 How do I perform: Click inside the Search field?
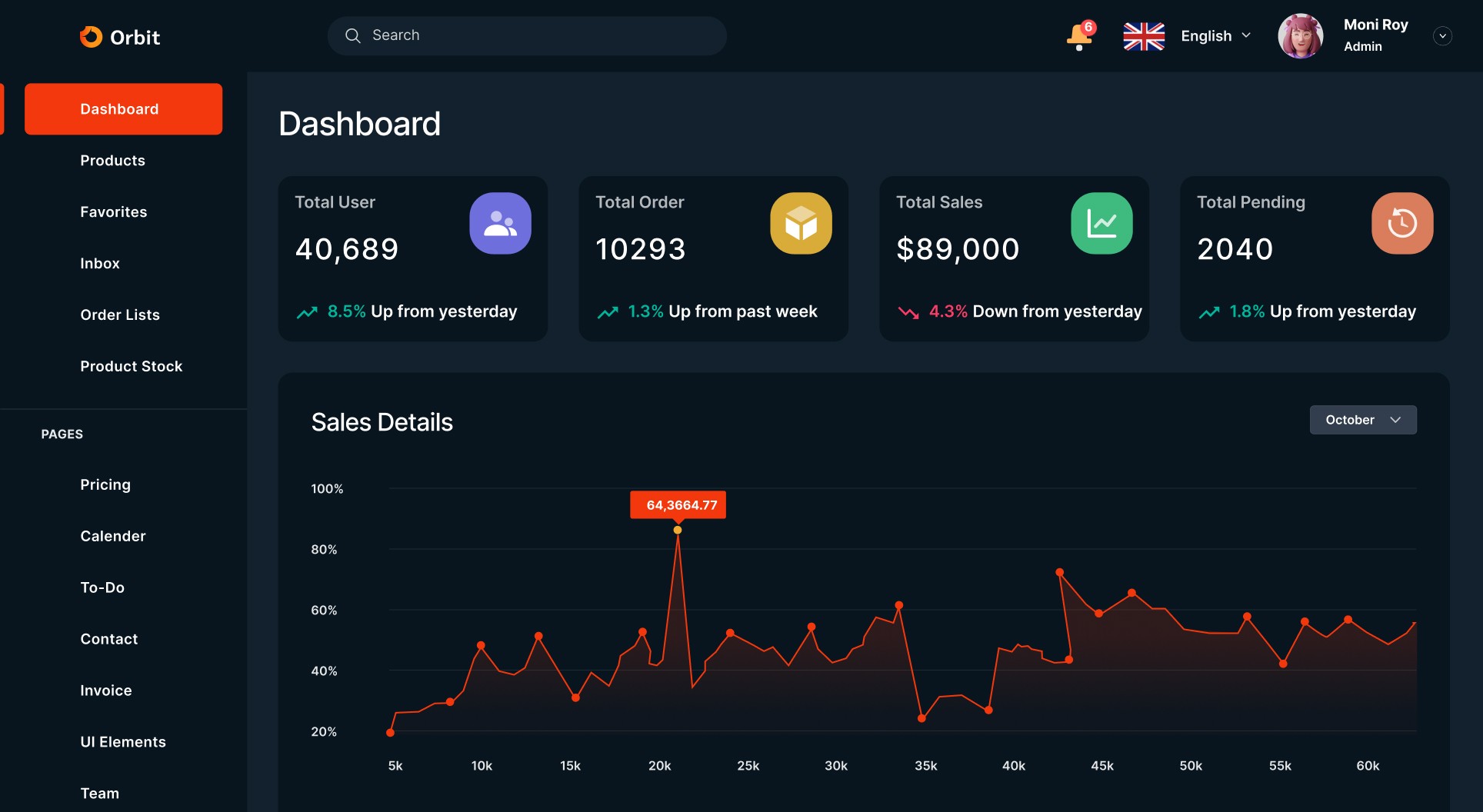(x=527, y=35)
